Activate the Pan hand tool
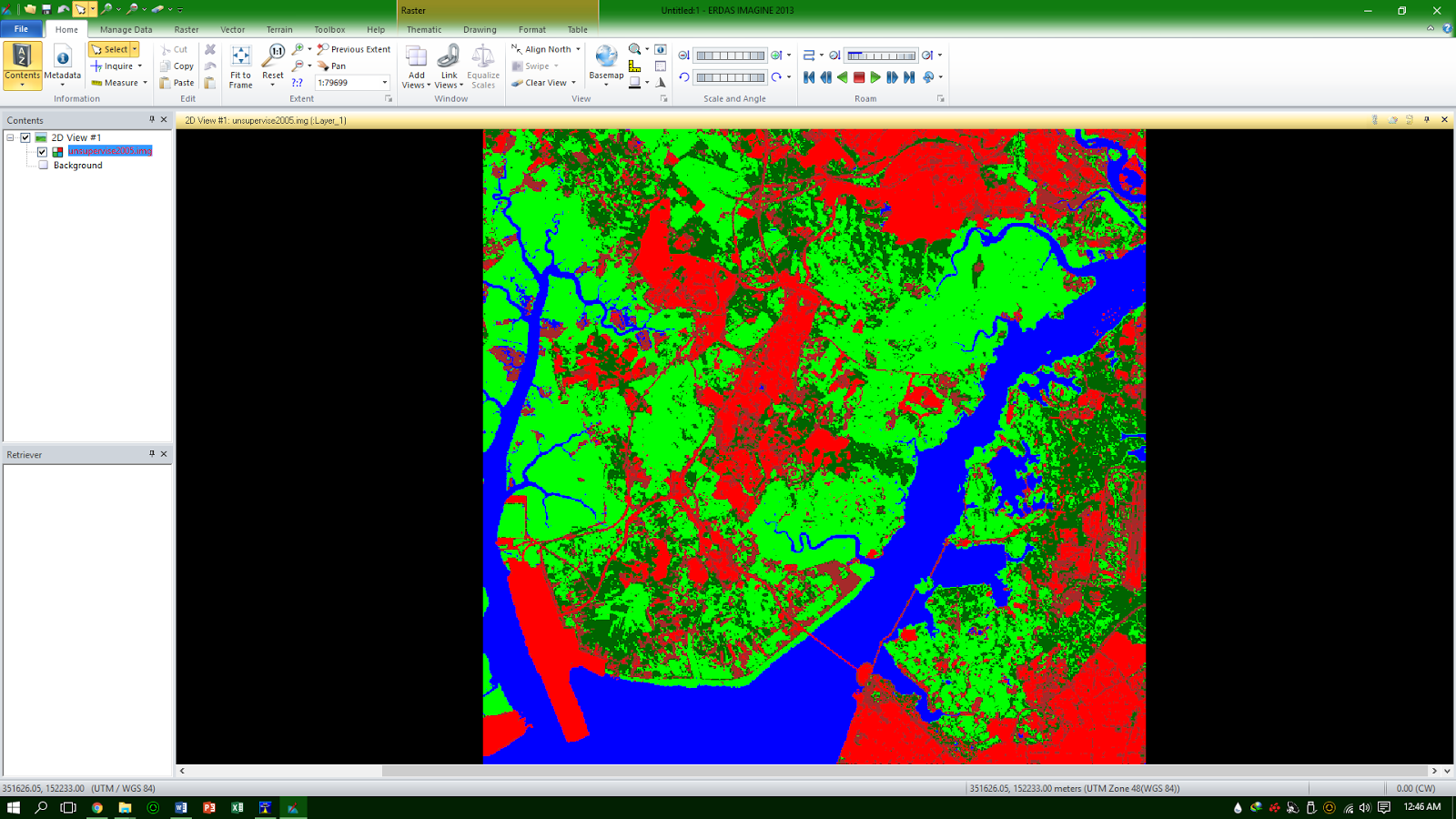Image resolution: width=1456 pixels, height=819 pixels. pos(331,66)
